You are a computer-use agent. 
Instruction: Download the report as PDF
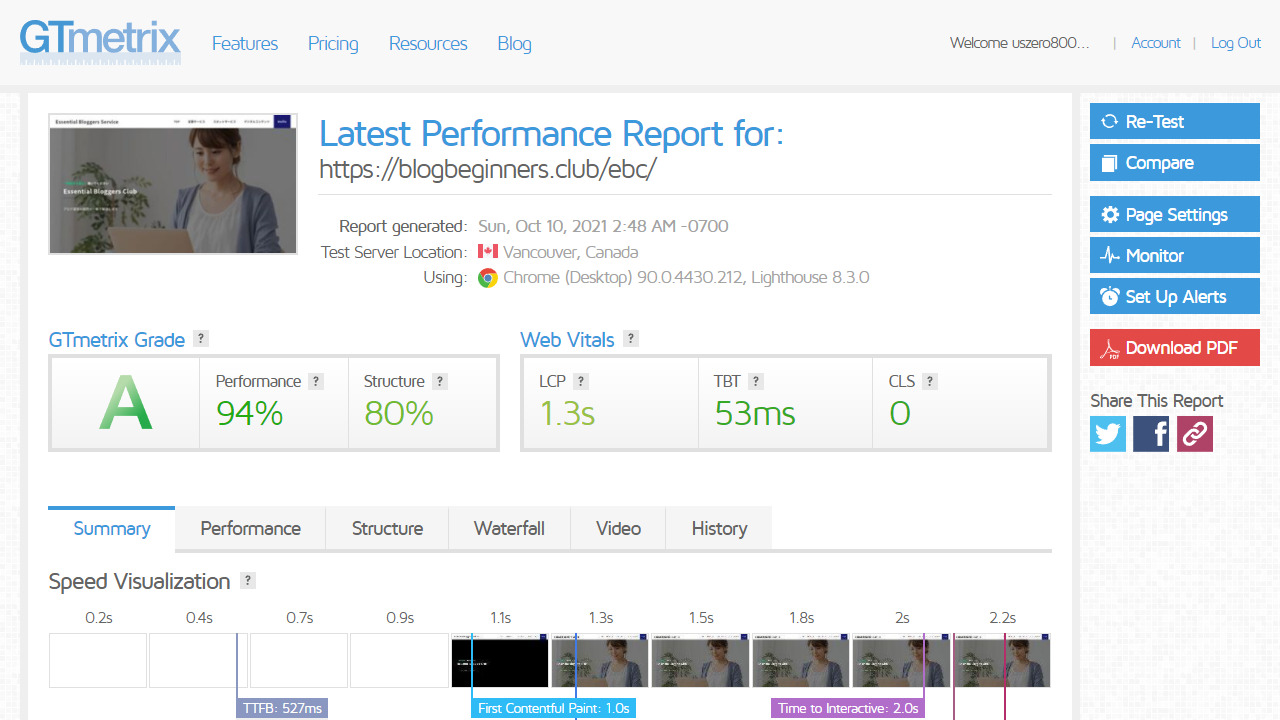1175,347
